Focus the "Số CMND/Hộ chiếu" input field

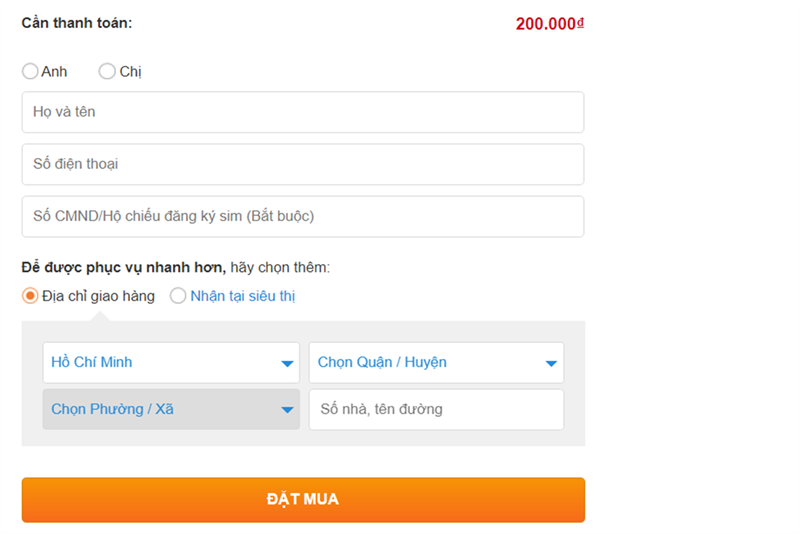click(302, 216)
